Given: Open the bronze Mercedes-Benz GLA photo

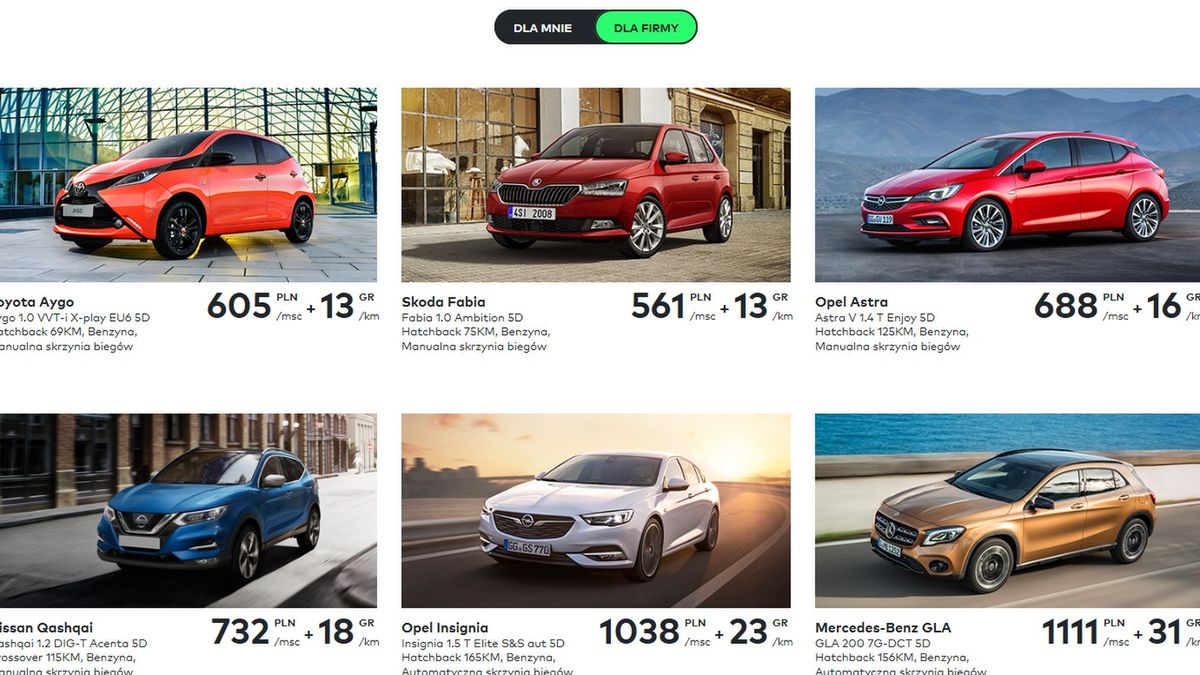Looking at the screenshot, I should (1007, 511).
